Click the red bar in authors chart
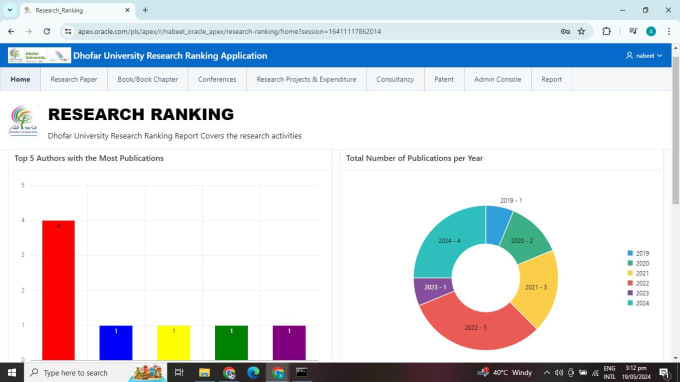 (58, 290)
